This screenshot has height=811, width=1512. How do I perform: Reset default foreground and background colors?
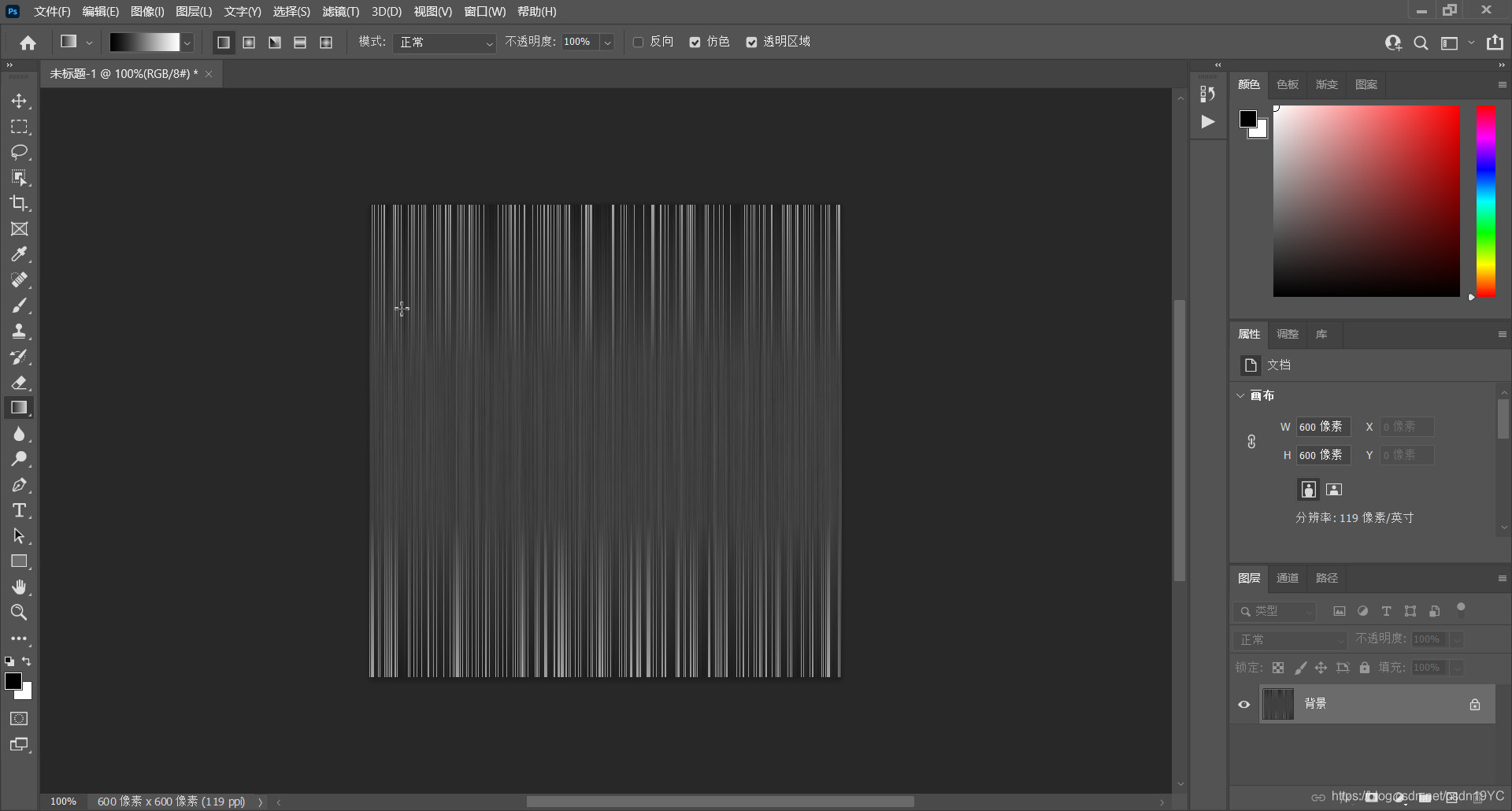pyautogui.click(x=9, y=661)
